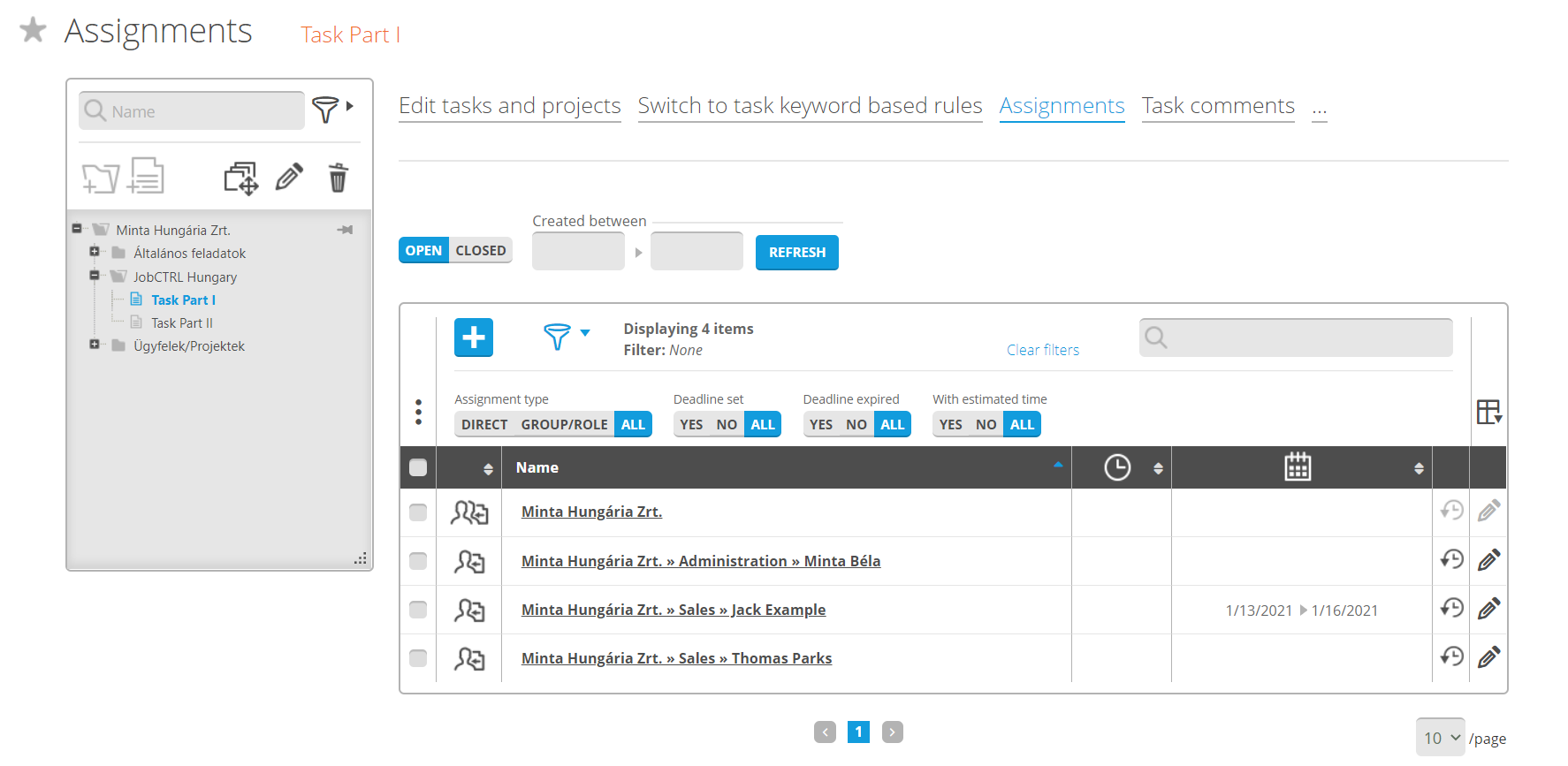Open the blue filter funnel dropdown
1568x766 pixels.
click(566, 336)
